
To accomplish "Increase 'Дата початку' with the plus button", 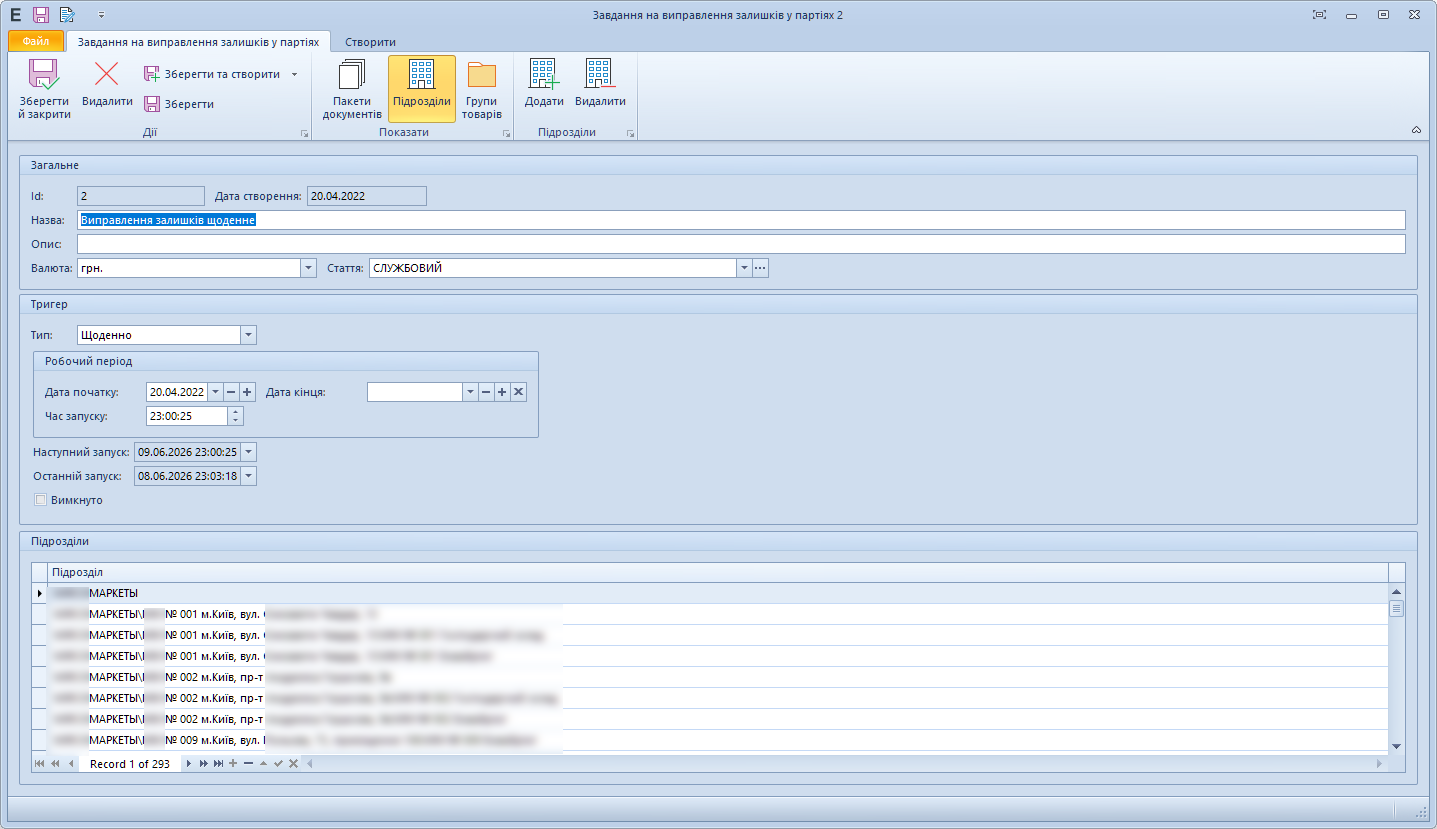I will [x=247, y=392].
